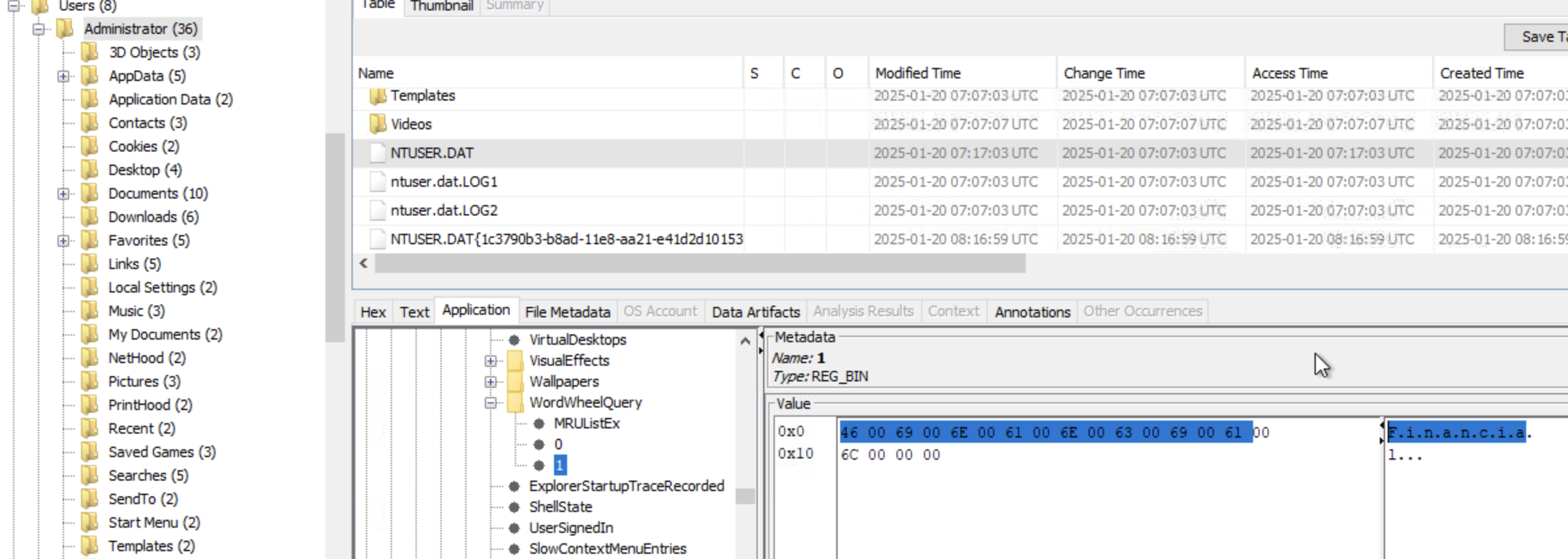Click the Recent folder icon in tree
Viewport: 1568px width, 559px height.
tap(90, 428)
